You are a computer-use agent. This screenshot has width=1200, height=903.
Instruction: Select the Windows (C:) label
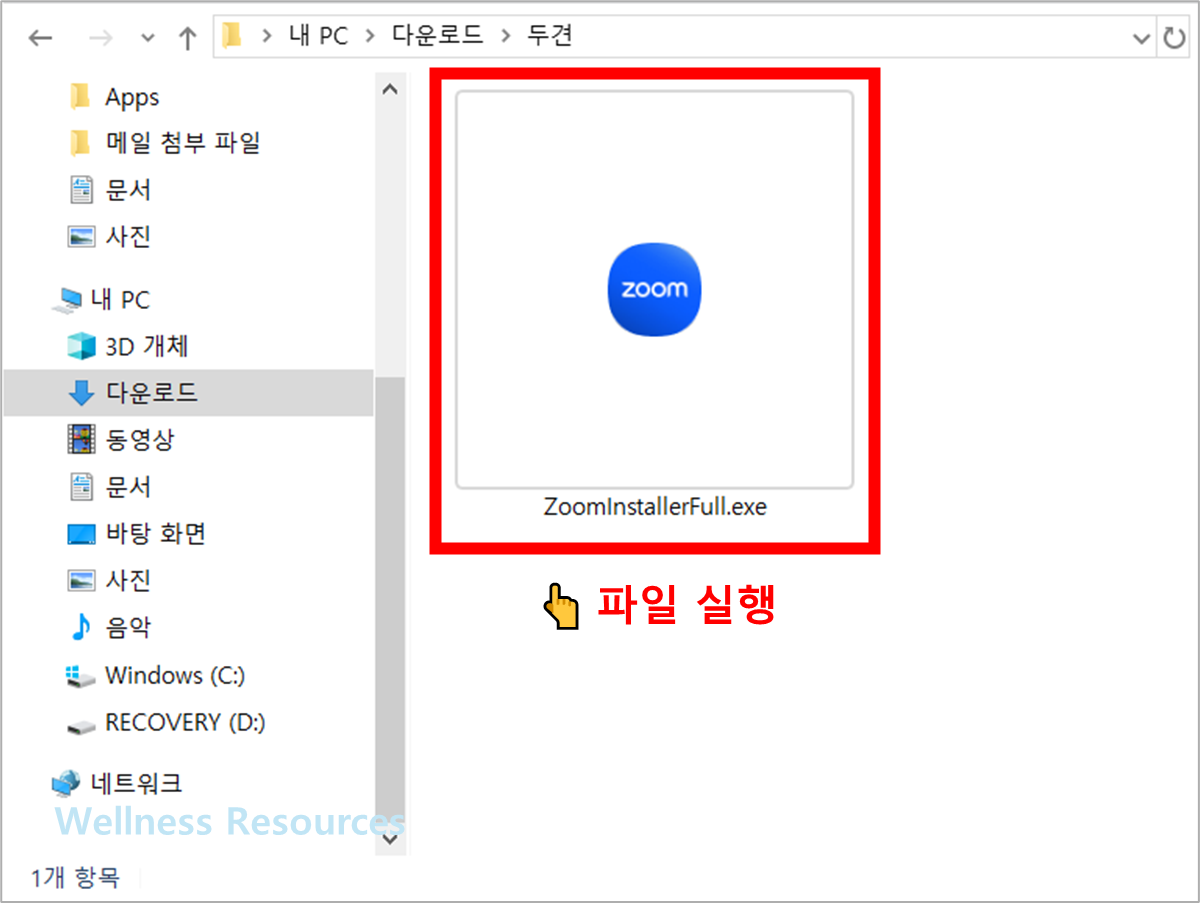175,675
